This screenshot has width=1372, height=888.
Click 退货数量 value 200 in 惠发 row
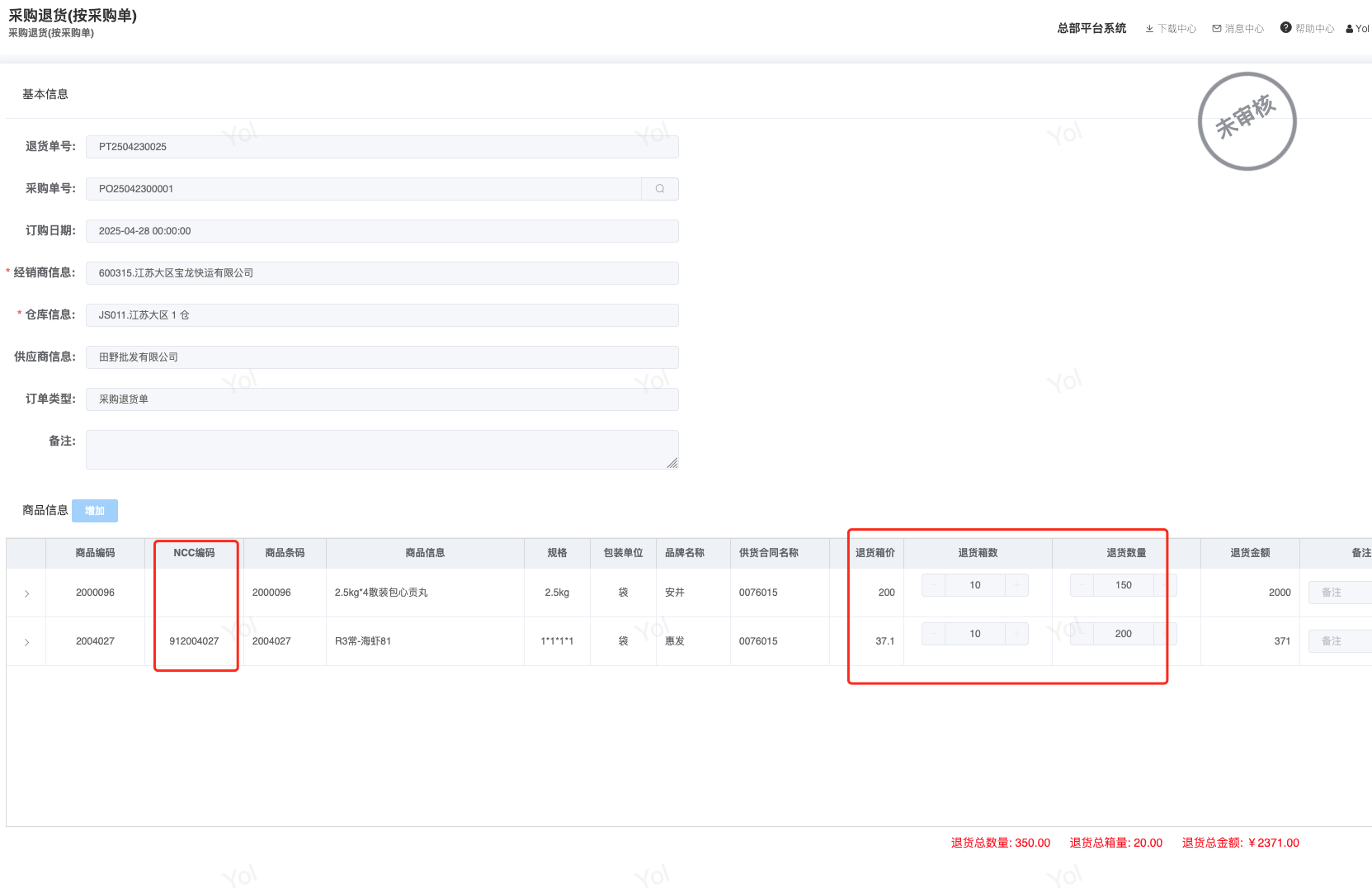[1124, 634]
